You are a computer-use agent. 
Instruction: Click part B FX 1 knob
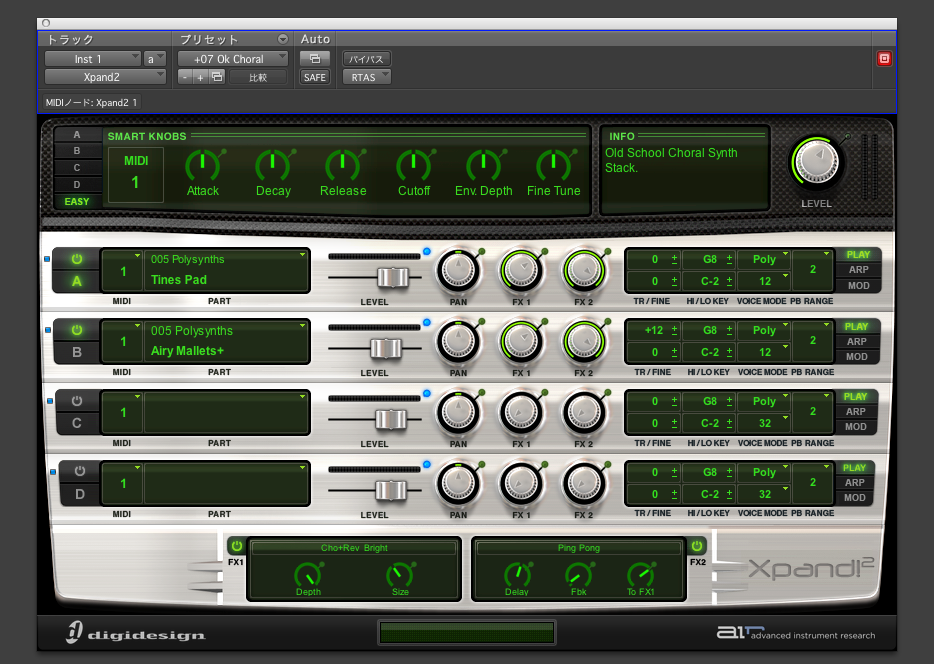coord(521,342)
